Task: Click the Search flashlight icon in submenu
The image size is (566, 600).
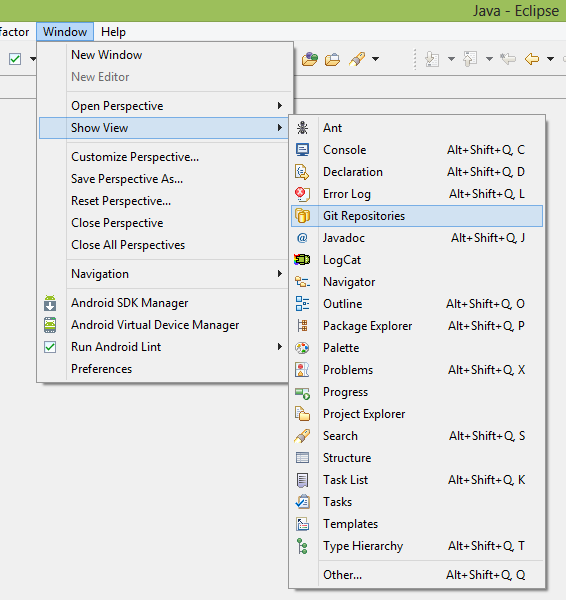Action: click(x=302, y=436)
